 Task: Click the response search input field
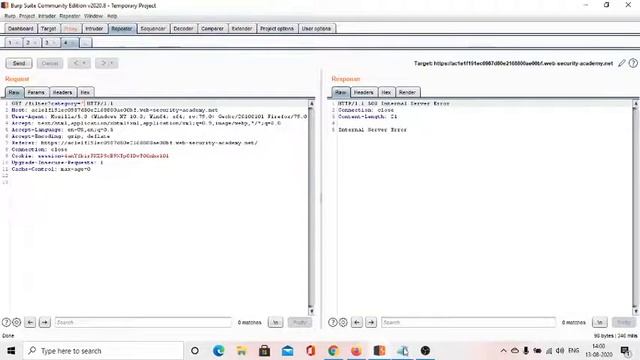point(468,322)
